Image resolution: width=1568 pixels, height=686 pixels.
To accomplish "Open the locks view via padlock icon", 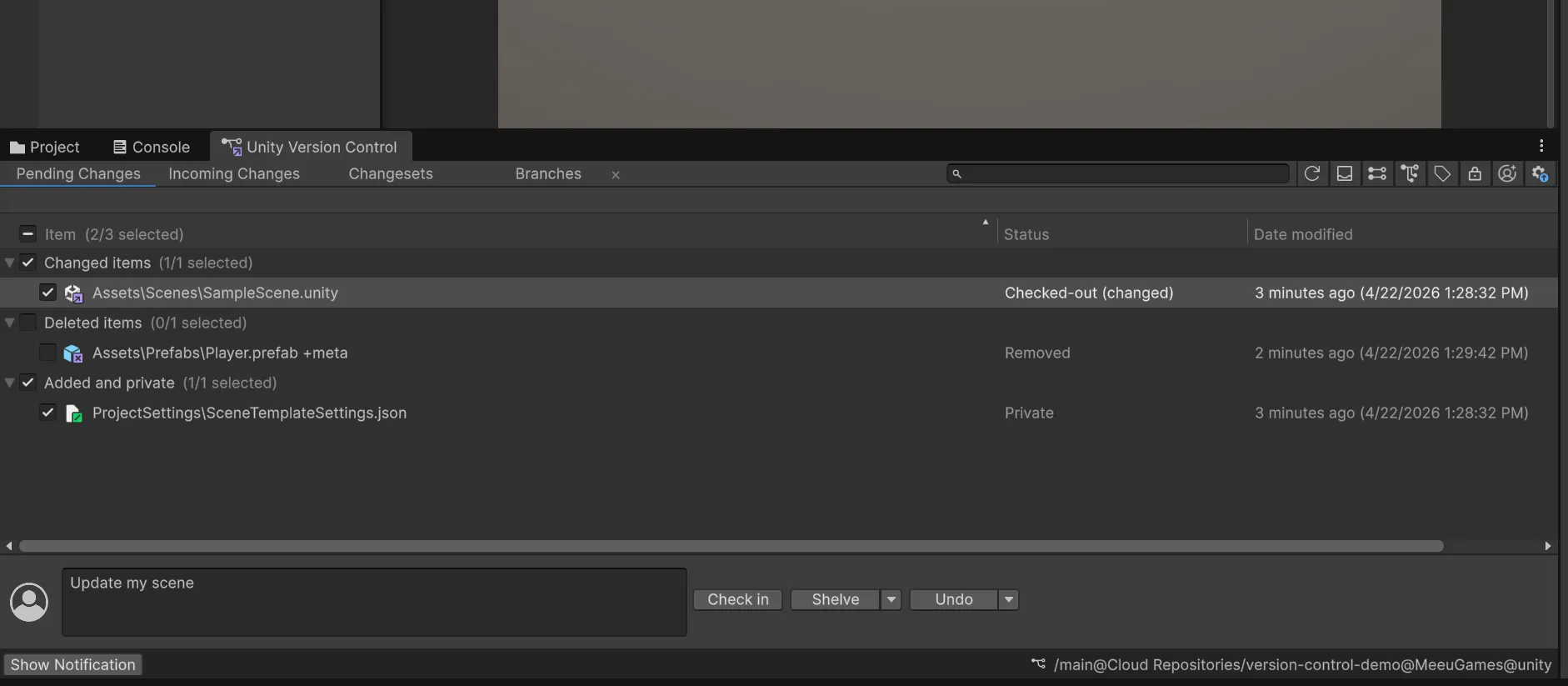I will point(1475,173).
